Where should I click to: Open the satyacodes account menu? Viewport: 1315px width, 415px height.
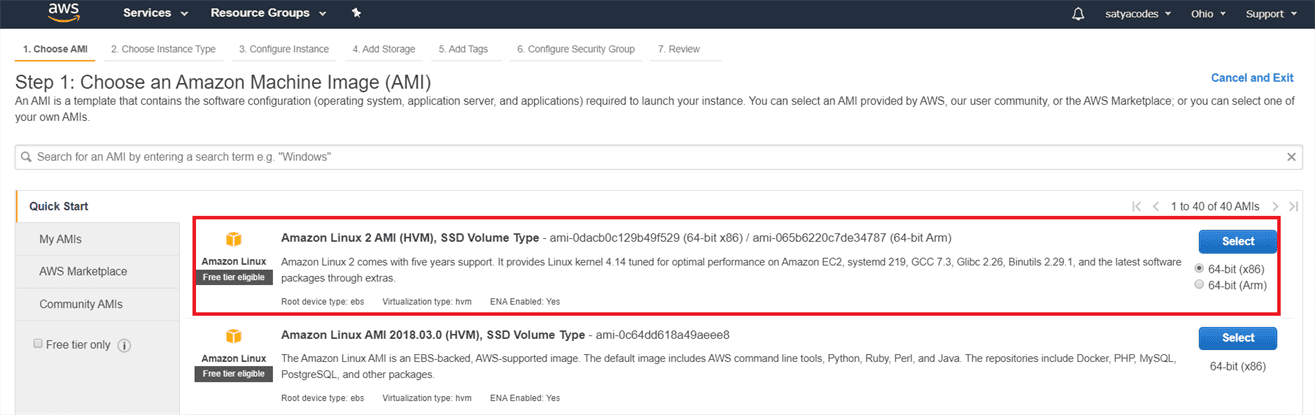point(1135,14)
